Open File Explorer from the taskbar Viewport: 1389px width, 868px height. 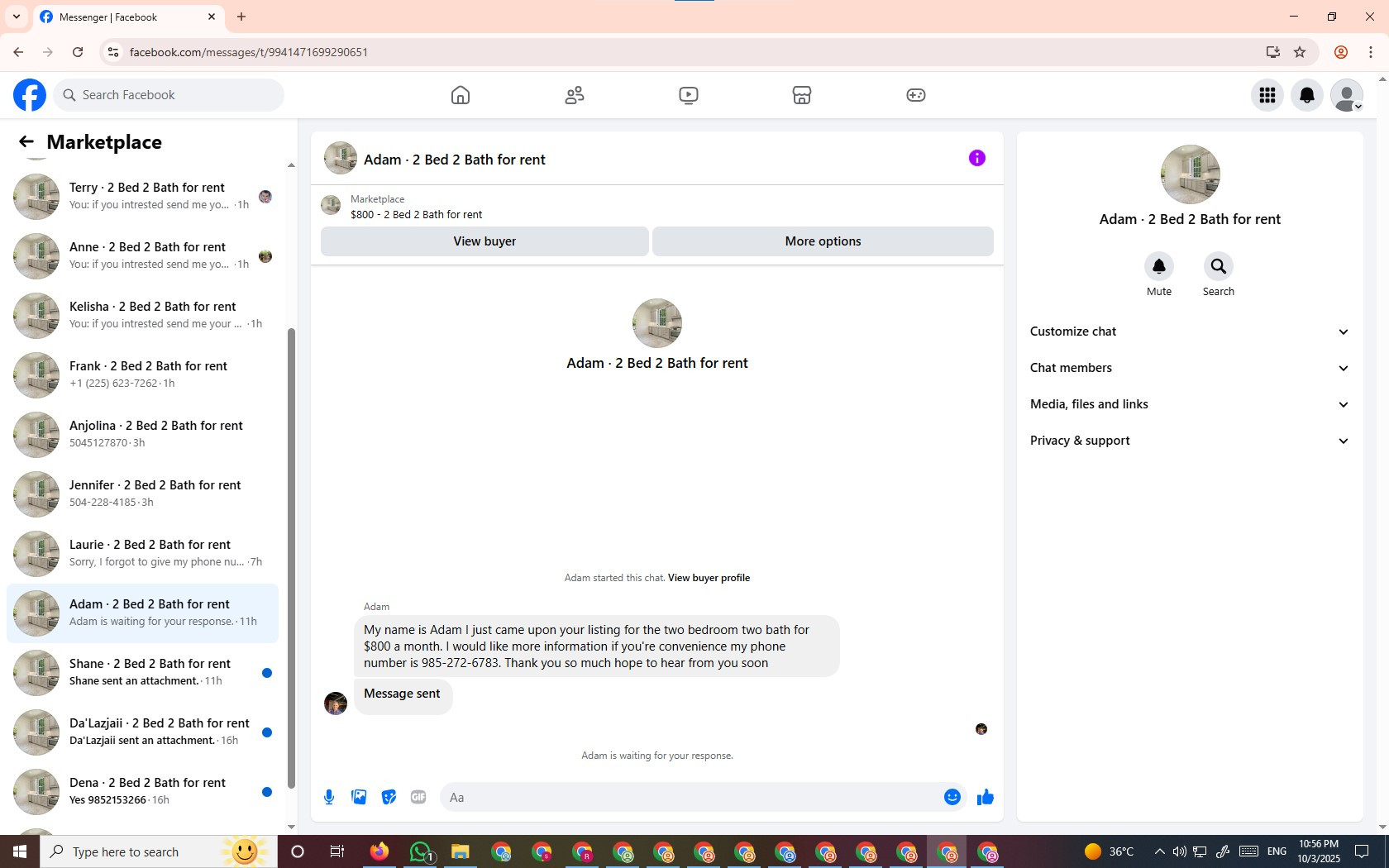point(461,851)
